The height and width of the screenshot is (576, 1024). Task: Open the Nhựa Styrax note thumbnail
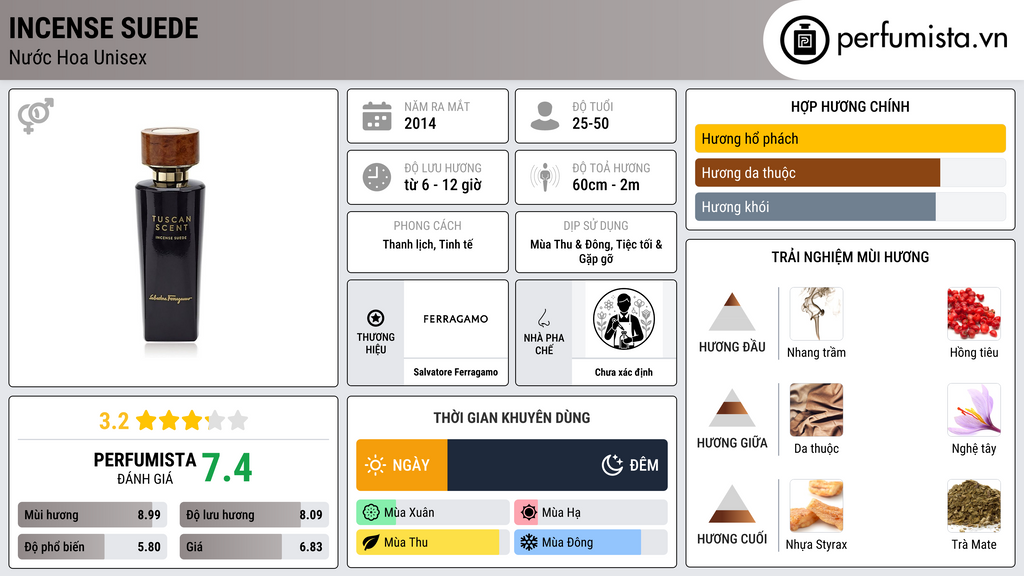pos(816,506)
